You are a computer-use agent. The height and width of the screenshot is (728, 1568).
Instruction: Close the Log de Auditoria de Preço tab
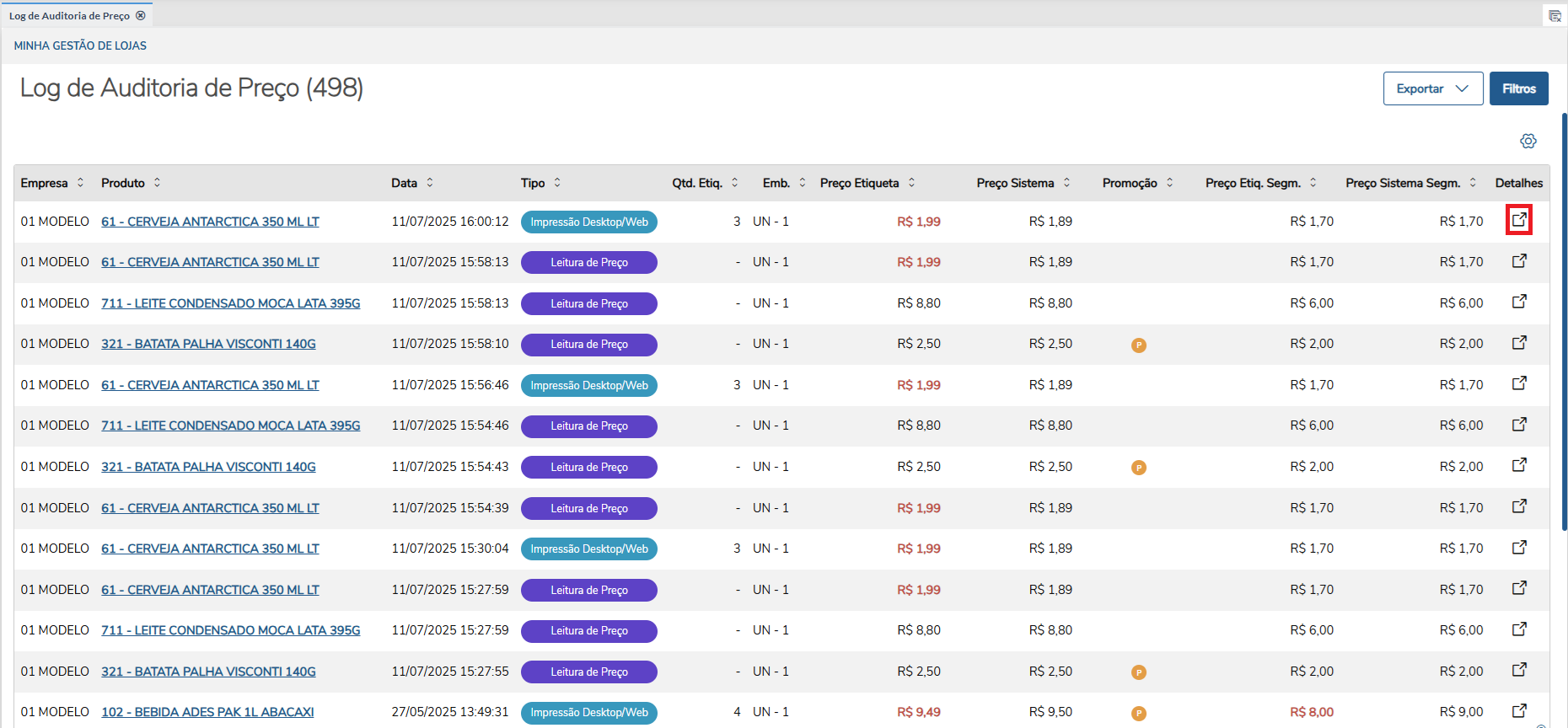coord(141,15)
